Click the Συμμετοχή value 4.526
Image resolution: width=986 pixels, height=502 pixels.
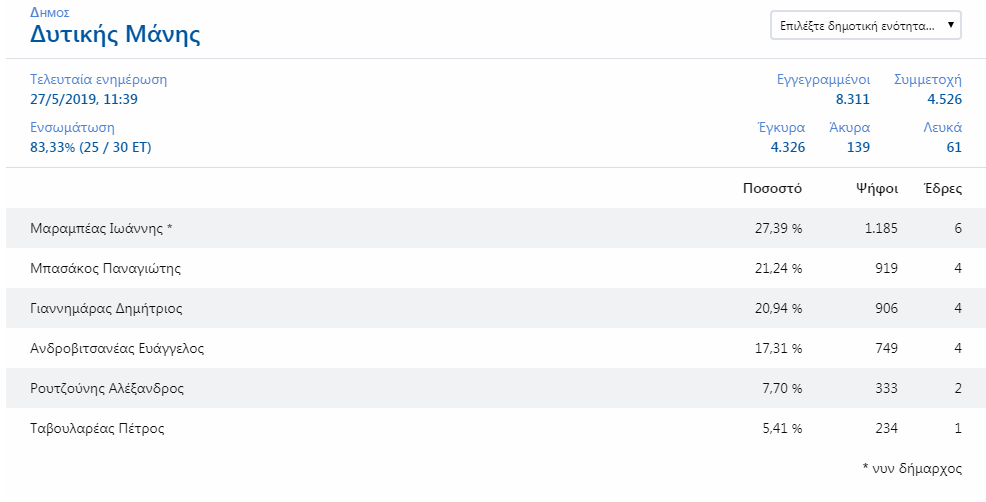(944, 99)
